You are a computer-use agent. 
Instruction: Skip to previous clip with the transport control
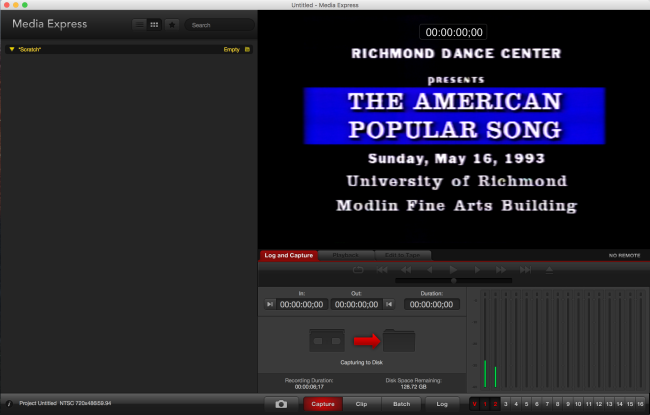tap(382, 270)
